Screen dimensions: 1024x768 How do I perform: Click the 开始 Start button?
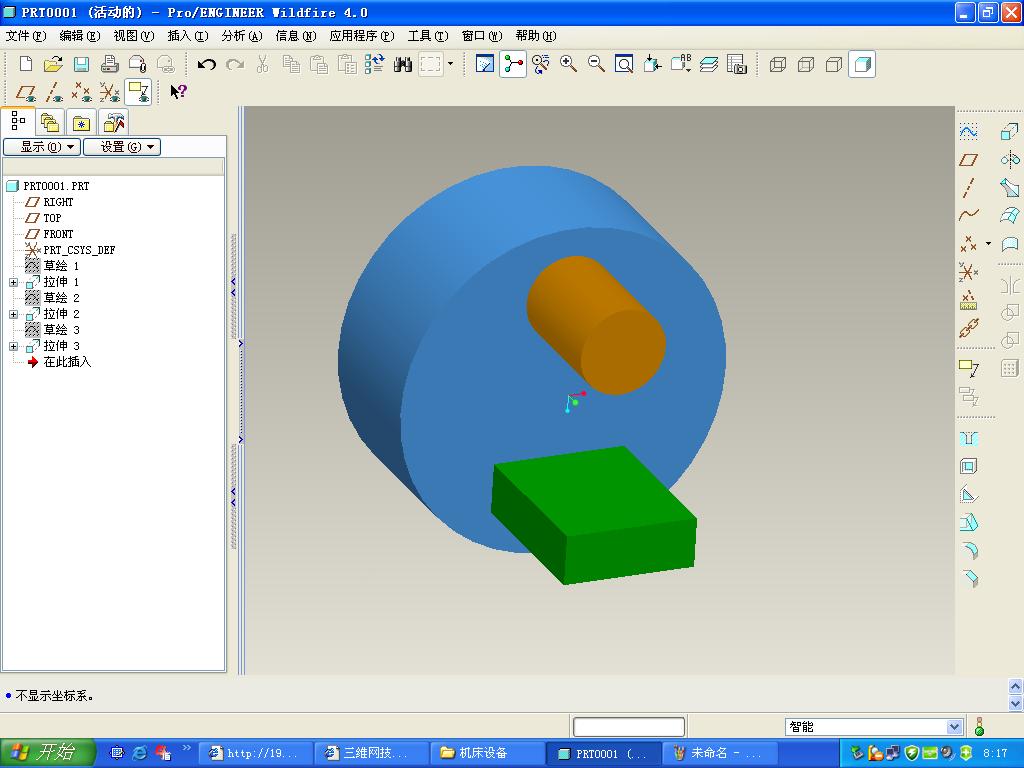point(48,752)
